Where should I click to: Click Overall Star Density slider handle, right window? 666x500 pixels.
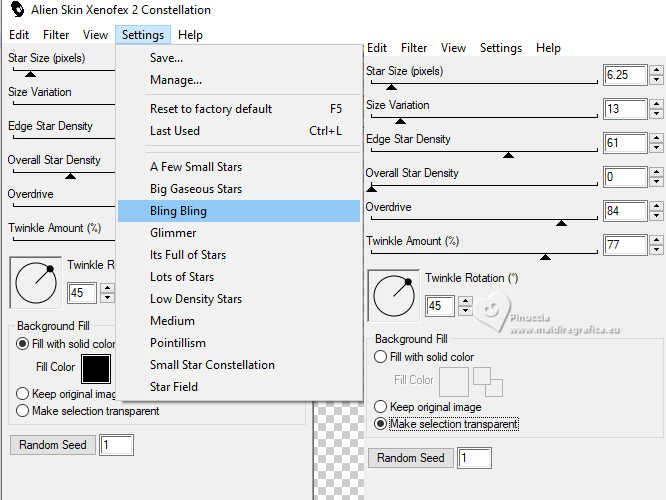372,188
